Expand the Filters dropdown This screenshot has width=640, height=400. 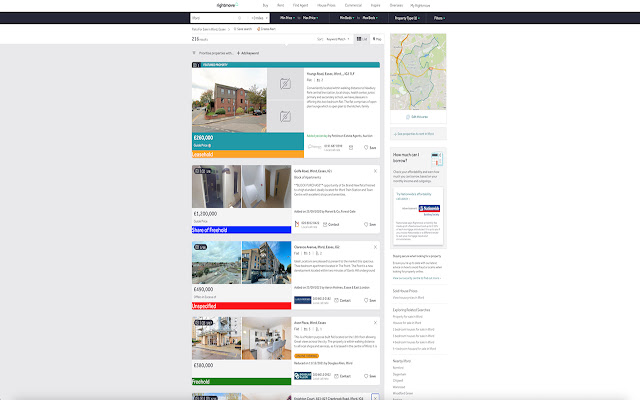pyautogui.click(x=439, y=18)
